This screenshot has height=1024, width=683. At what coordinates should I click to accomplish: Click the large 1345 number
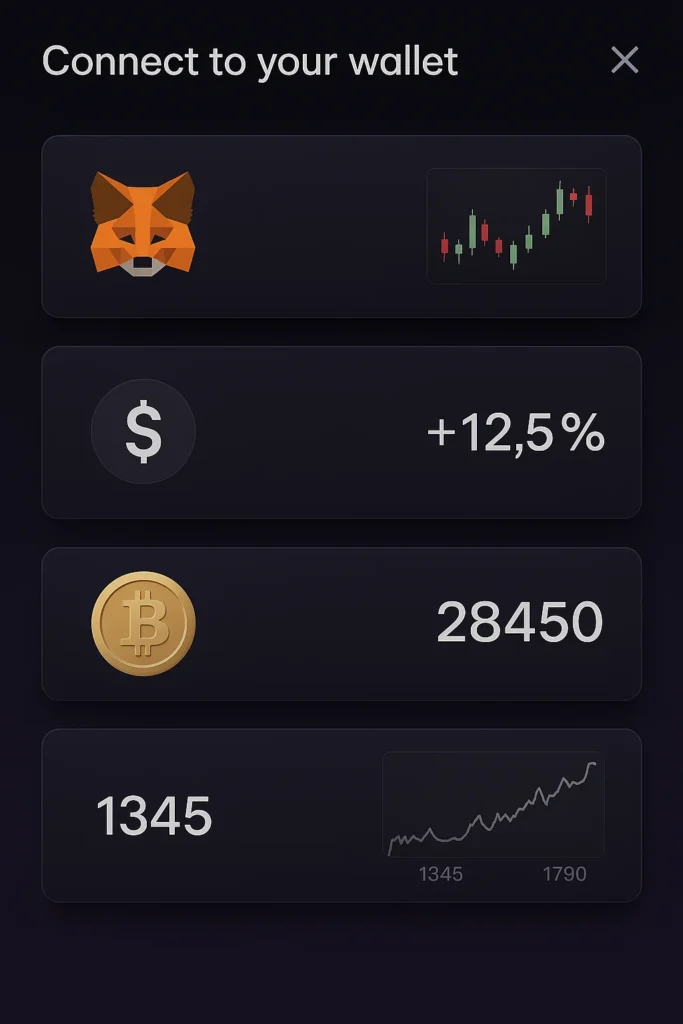pos(154,816)
